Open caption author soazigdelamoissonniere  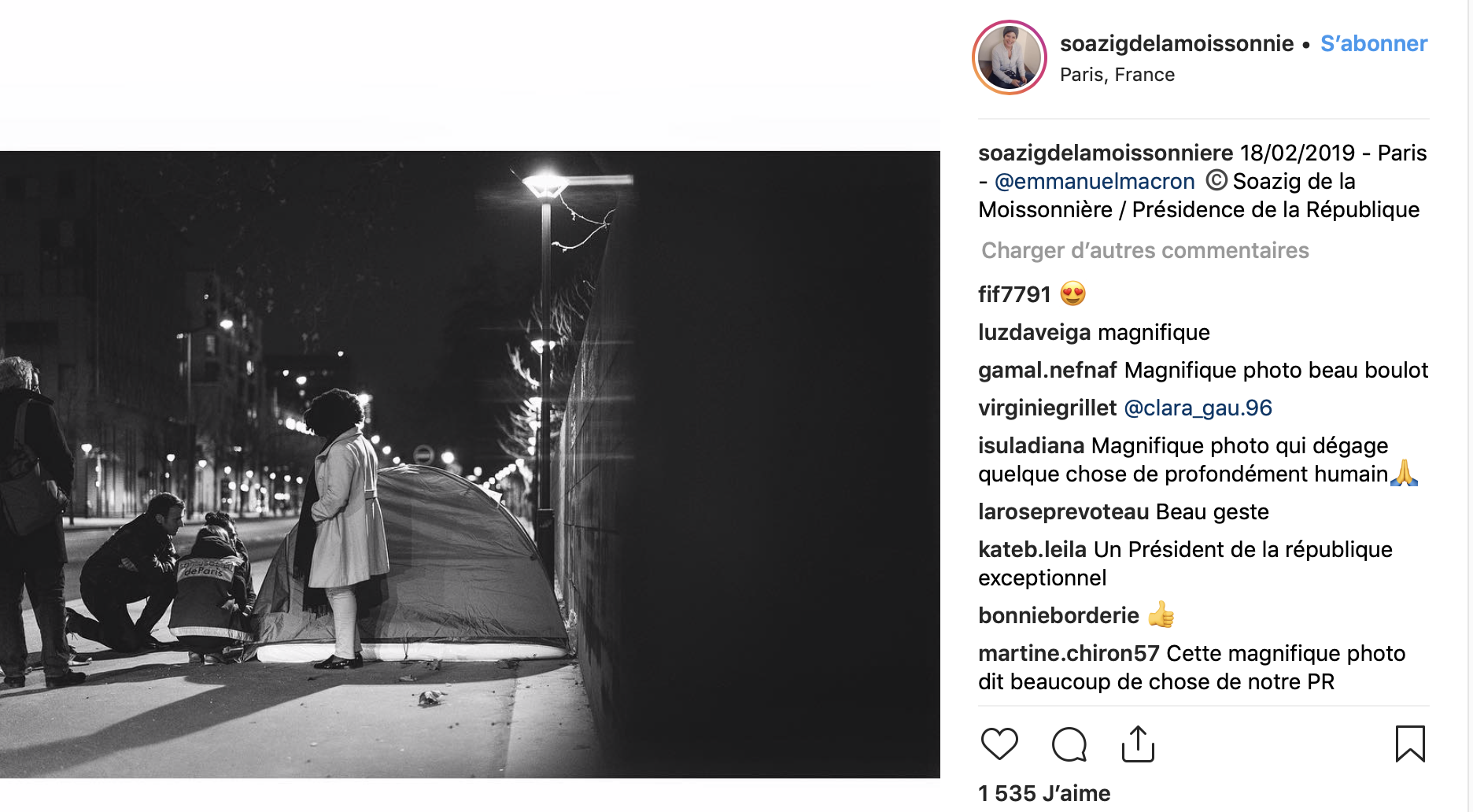[1105, 153]
